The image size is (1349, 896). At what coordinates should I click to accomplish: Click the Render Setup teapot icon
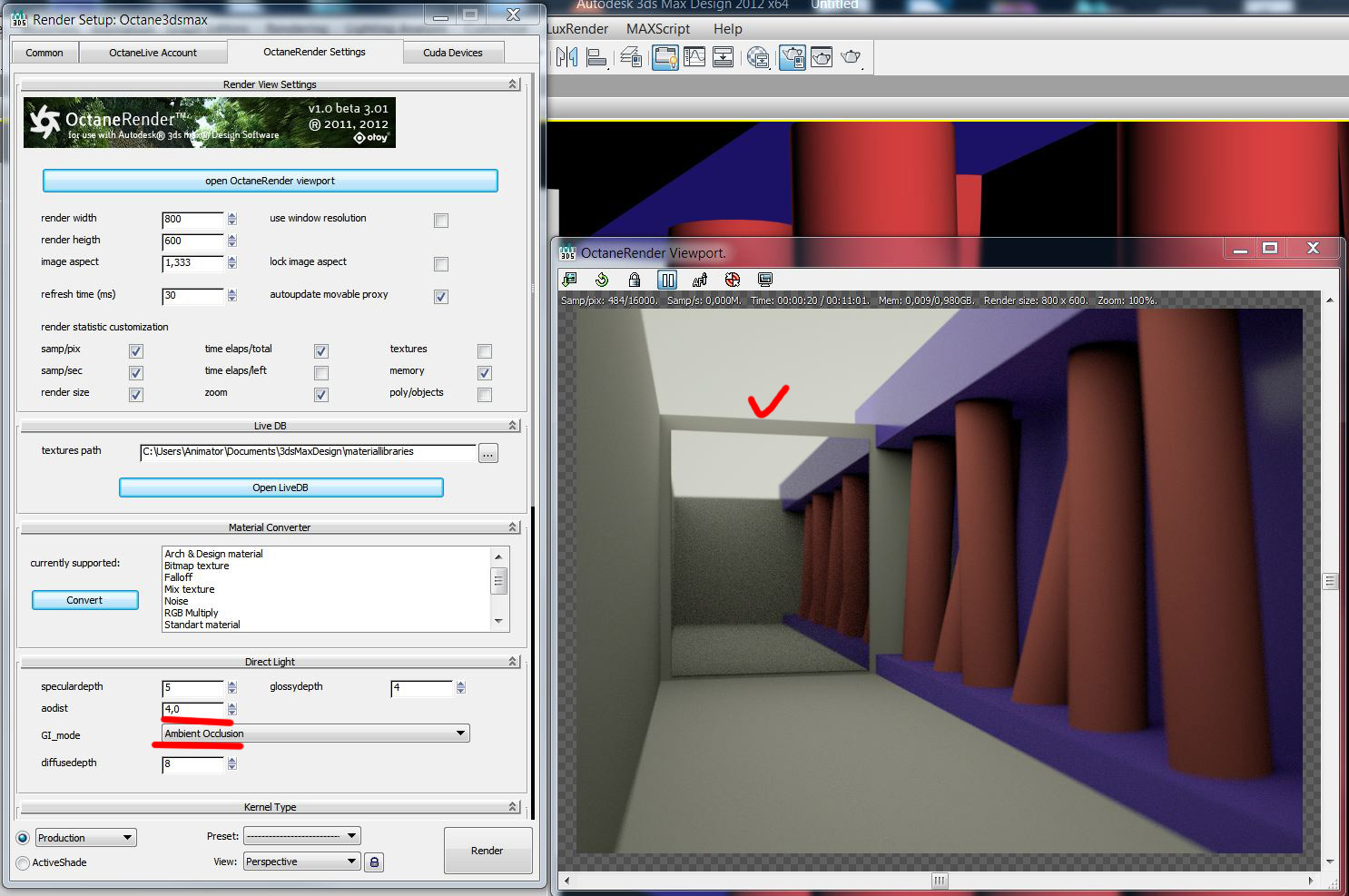pos(793,58)
